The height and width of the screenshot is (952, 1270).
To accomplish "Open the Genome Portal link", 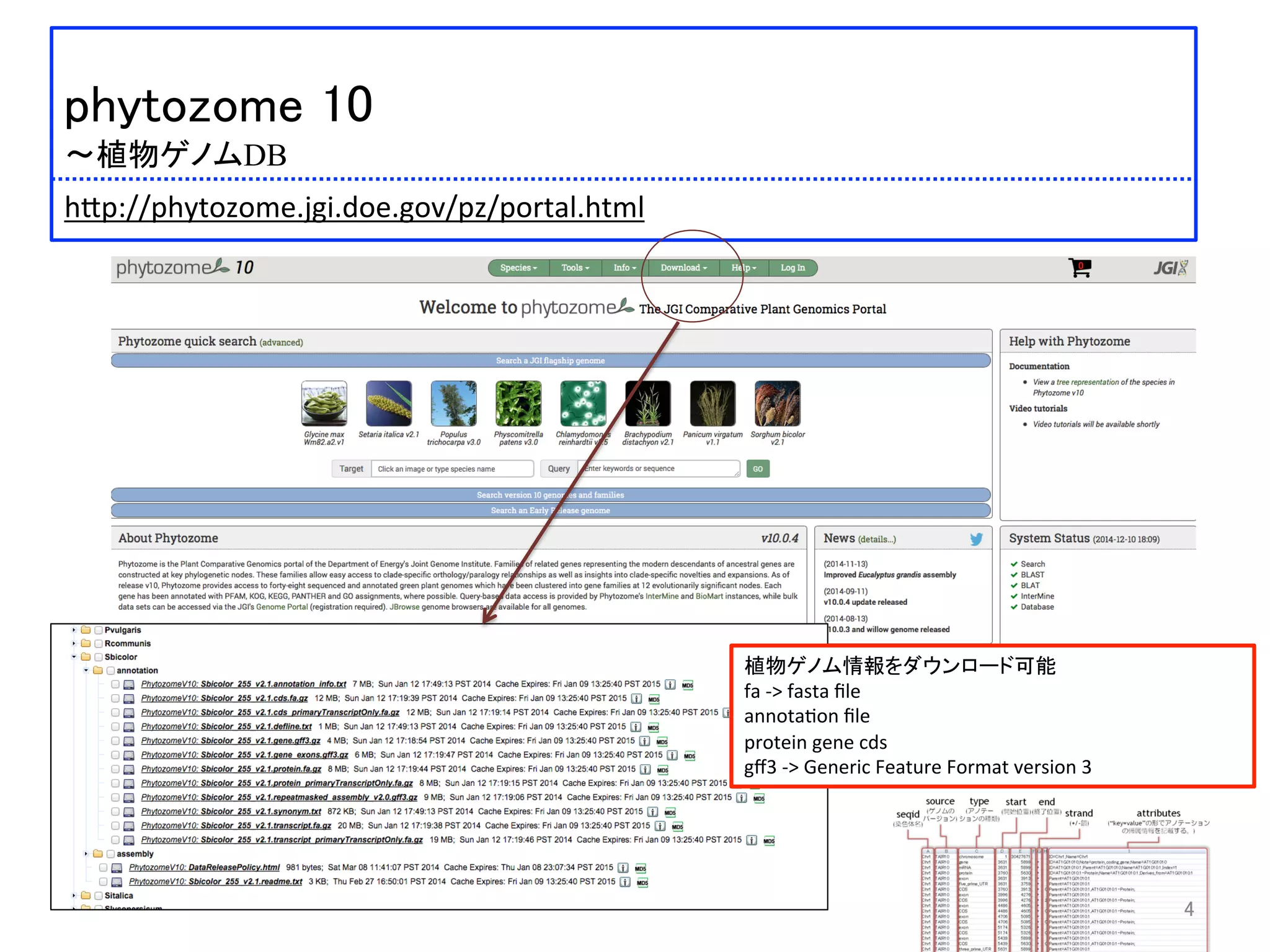I will tap(282, 607).
